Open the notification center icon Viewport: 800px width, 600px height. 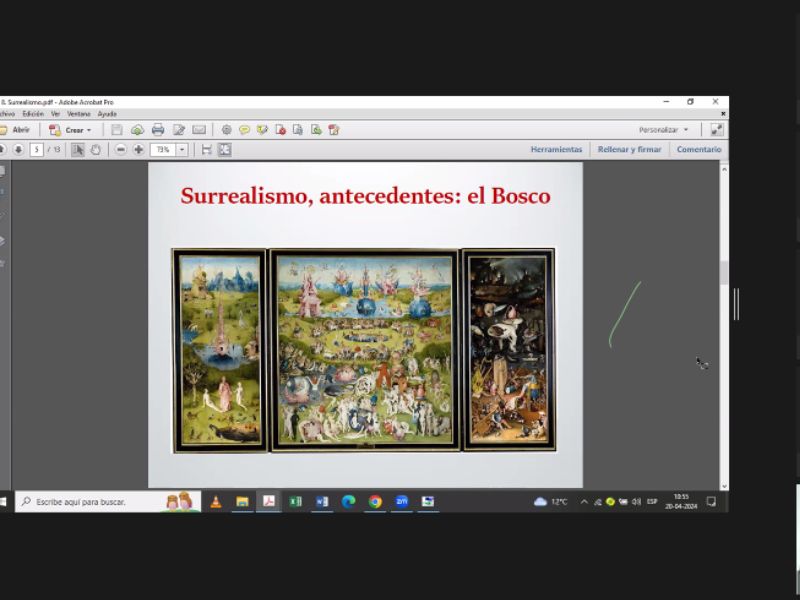pos(711,502)
